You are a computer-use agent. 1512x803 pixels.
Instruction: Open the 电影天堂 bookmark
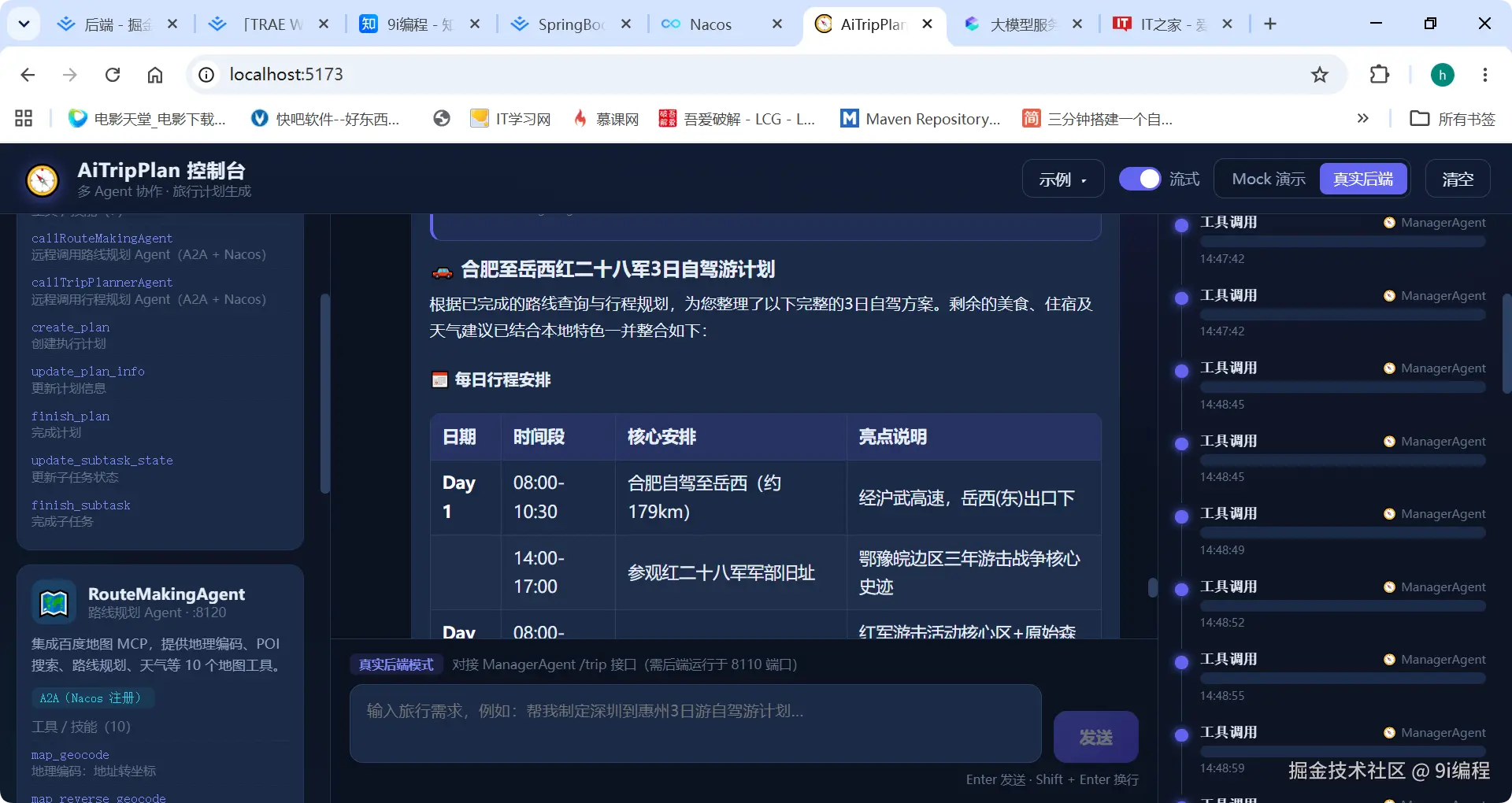pos(146,119)
